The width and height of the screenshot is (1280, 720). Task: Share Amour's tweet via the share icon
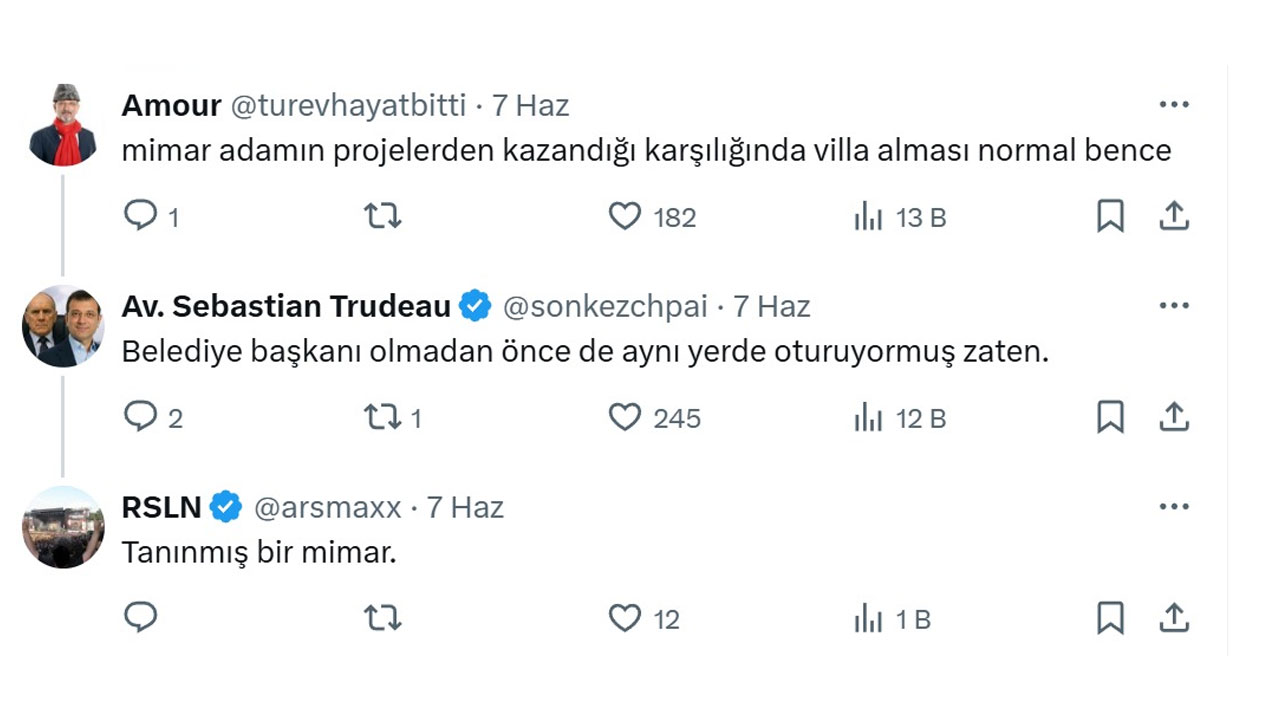[1174, 216]
